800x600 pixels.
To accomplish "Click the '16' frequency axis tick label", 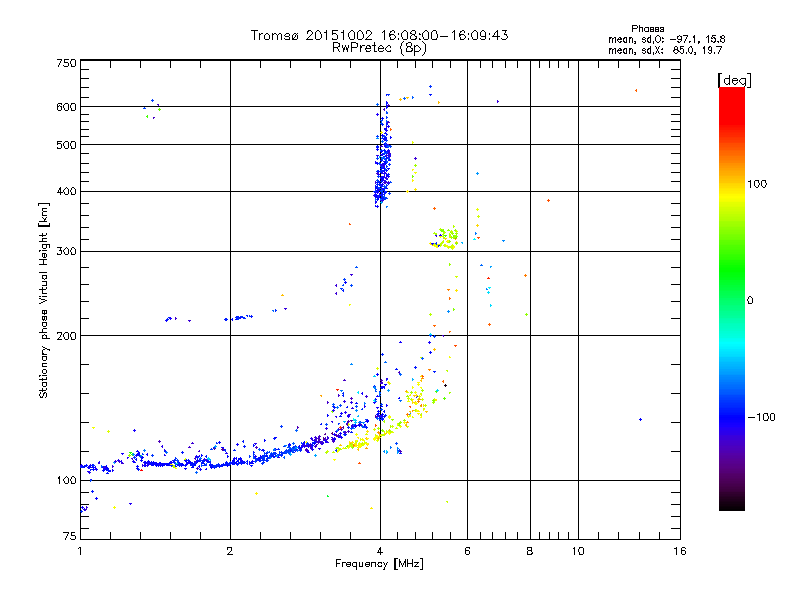I will coord(680,551).
